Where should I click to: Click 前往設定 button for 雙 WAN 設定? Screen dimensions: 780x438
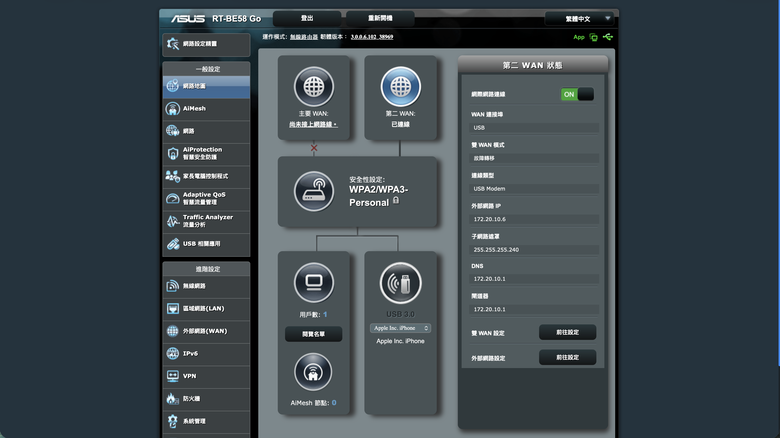click(568, 332)
